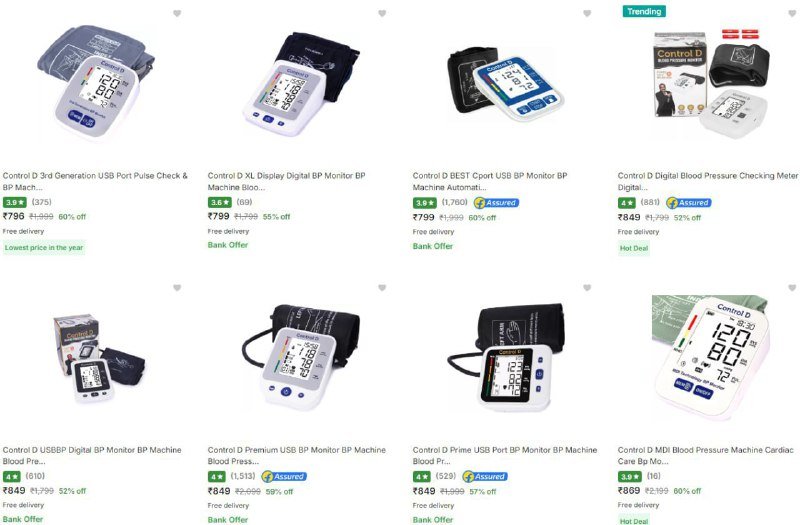Click Lowest price in the year label
Screen dimensions: 800x525
point(44,247)
